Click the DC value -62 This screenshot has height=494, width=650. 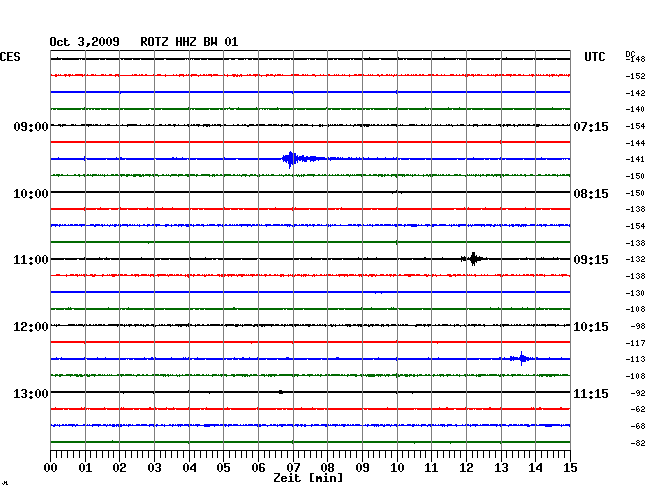point(638,409)
